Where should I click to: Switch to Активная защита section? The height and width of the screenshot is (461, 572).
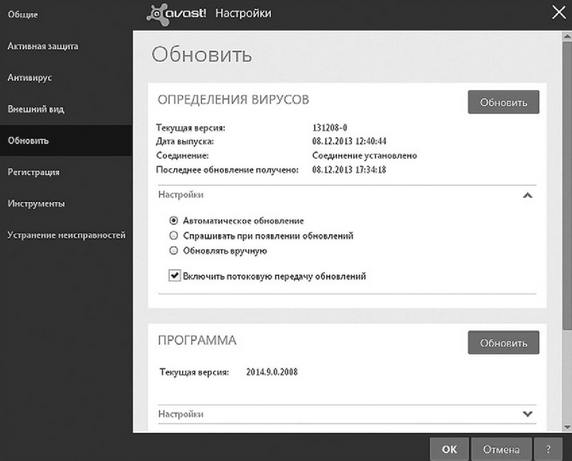pyautogui.click(x=43, y=46)
